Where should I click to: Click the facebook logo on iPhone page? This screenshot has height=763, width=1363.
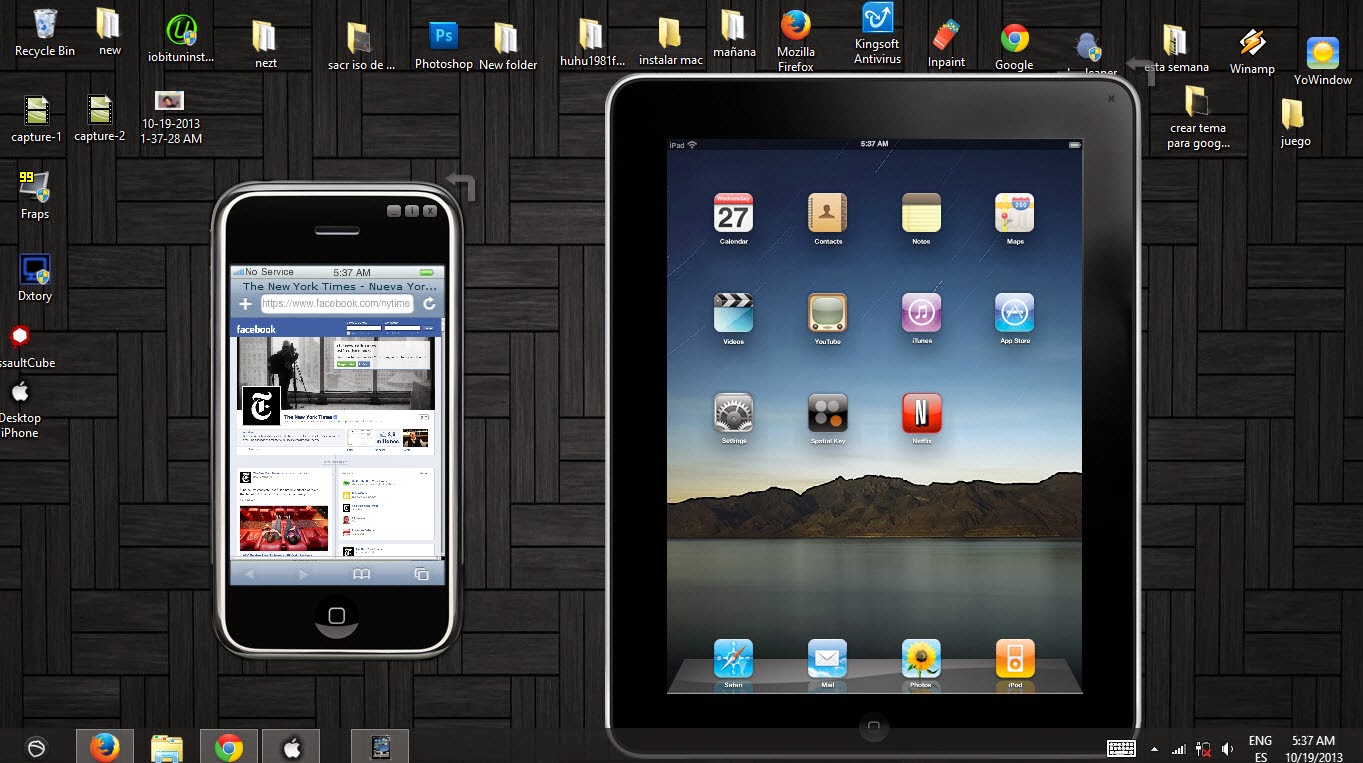[x=256, y=329]
